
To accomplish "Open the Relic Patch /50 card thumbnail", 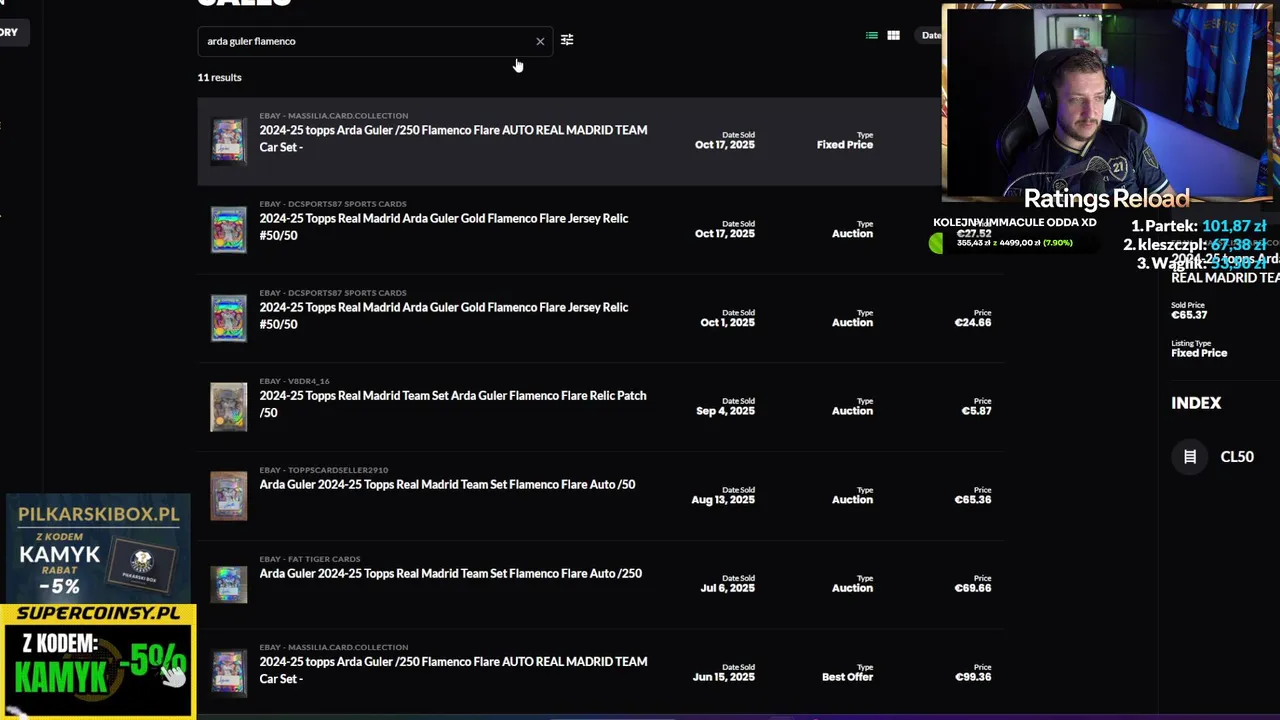I will pyautogui.click(x=228, y=407).
